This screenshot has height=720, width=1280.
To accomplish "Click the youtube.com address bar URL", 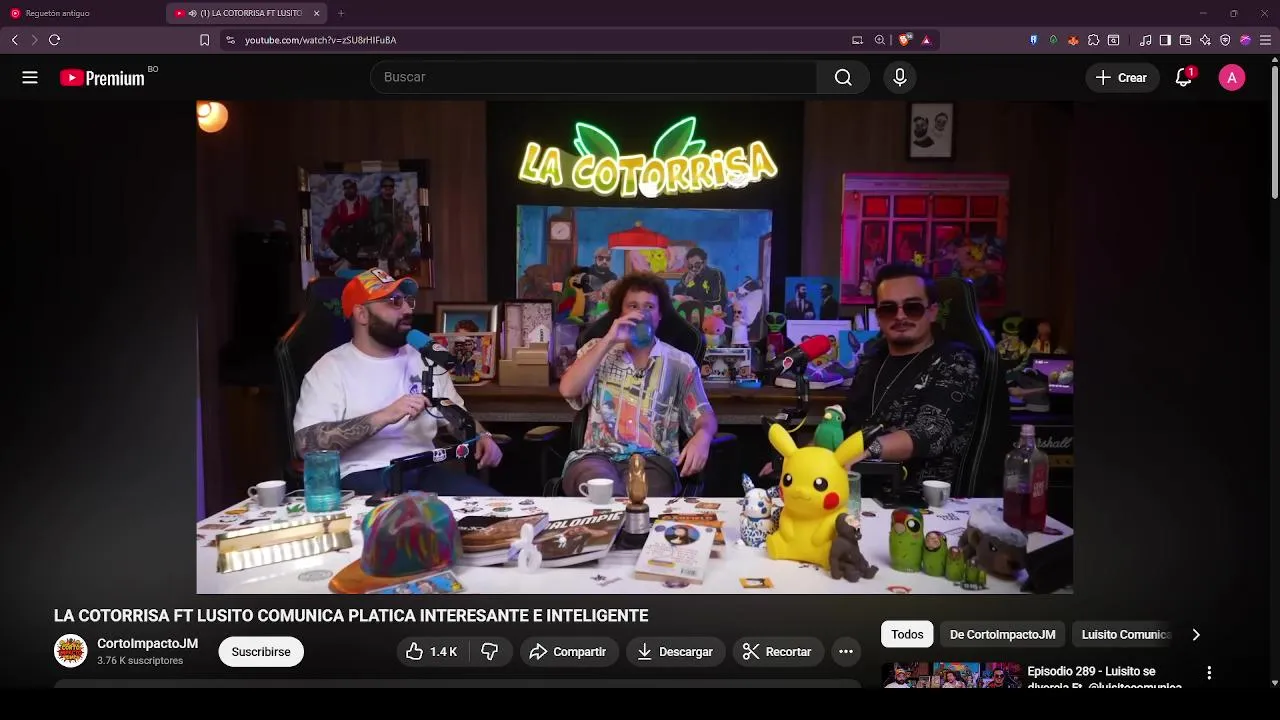I will point(320,40).
